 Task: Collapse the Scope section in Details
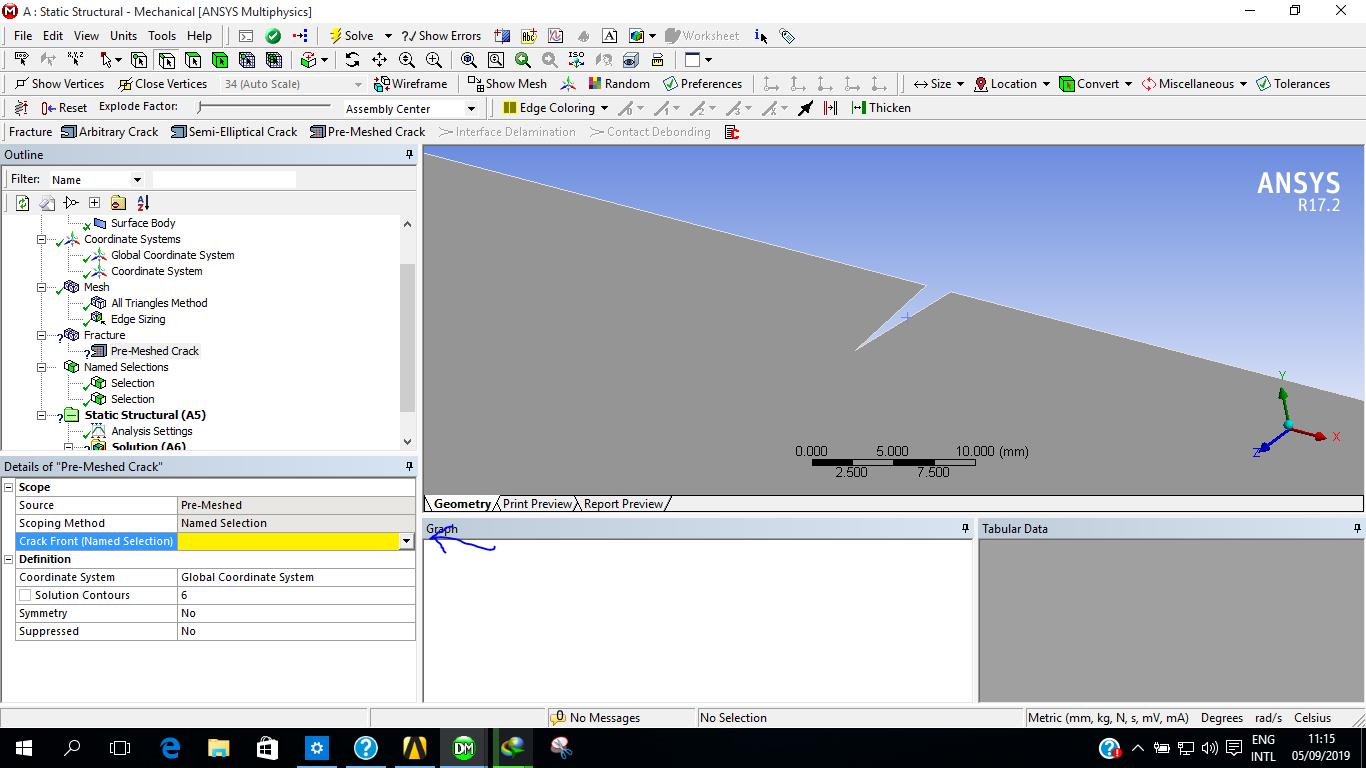[x=9, y=487]
